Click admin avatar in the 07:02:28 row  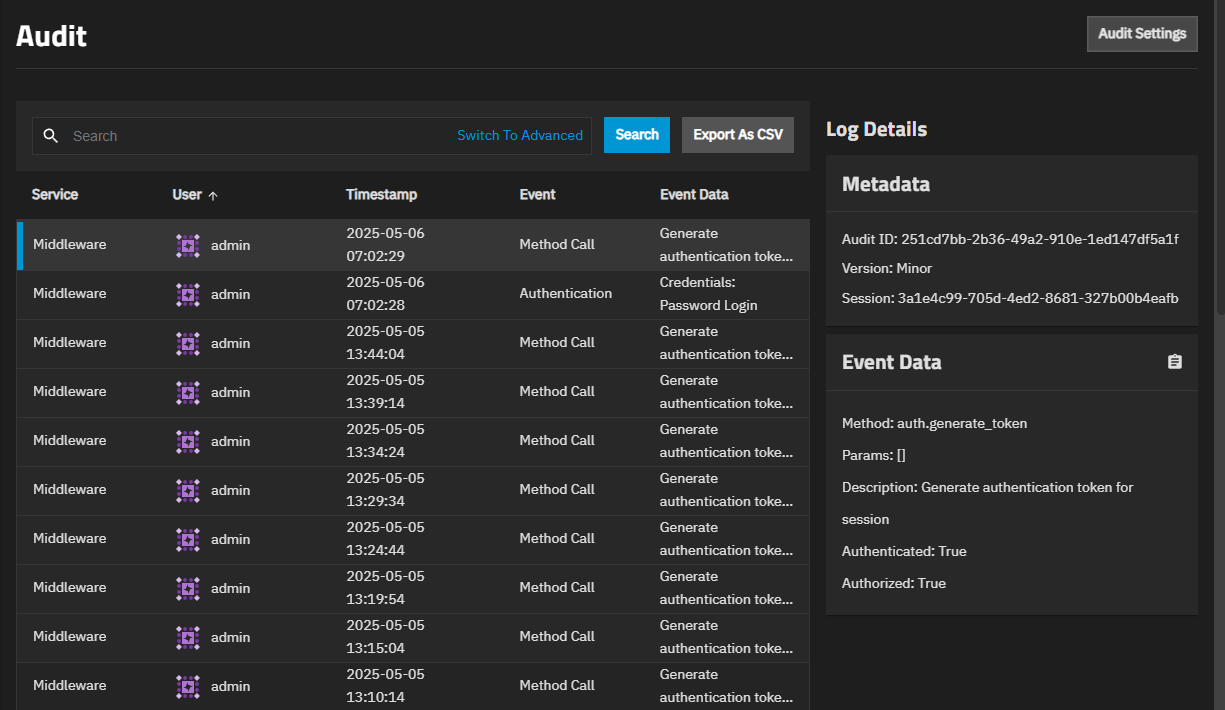[187, 294]
